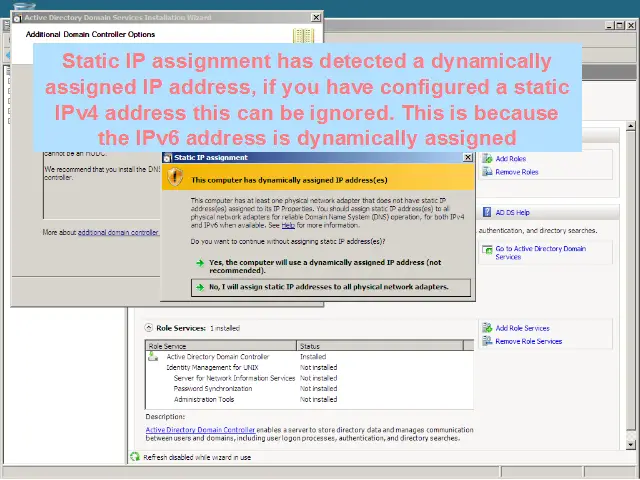Click the Installed status of Domain Controller
This screenshot has width=640, height=480.
(313, 357)
